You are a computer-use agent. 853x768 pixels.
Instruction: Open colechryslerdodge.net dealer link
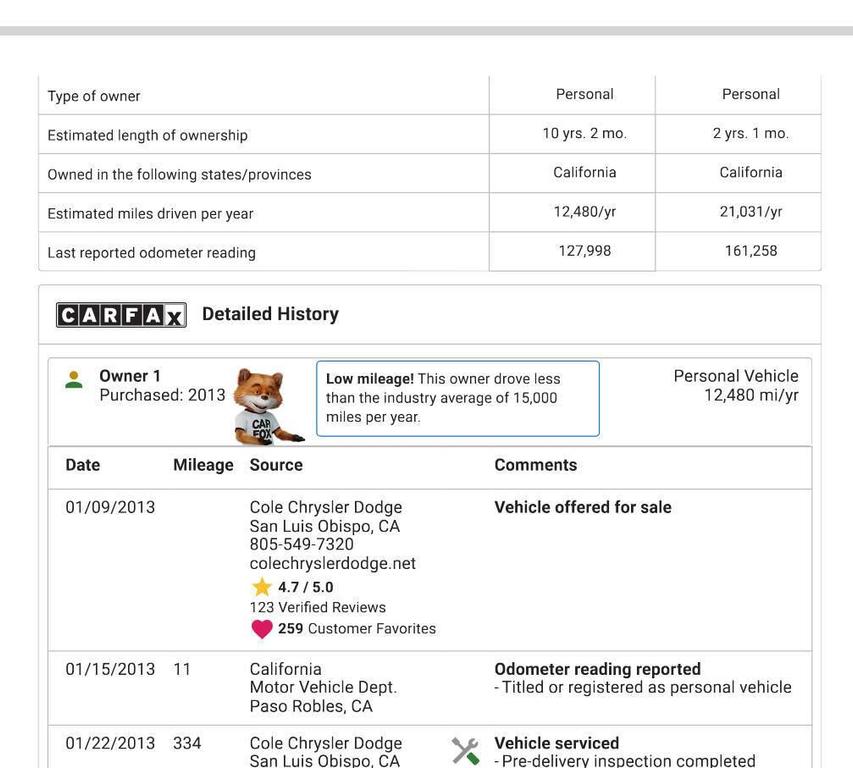click(332, 563)
